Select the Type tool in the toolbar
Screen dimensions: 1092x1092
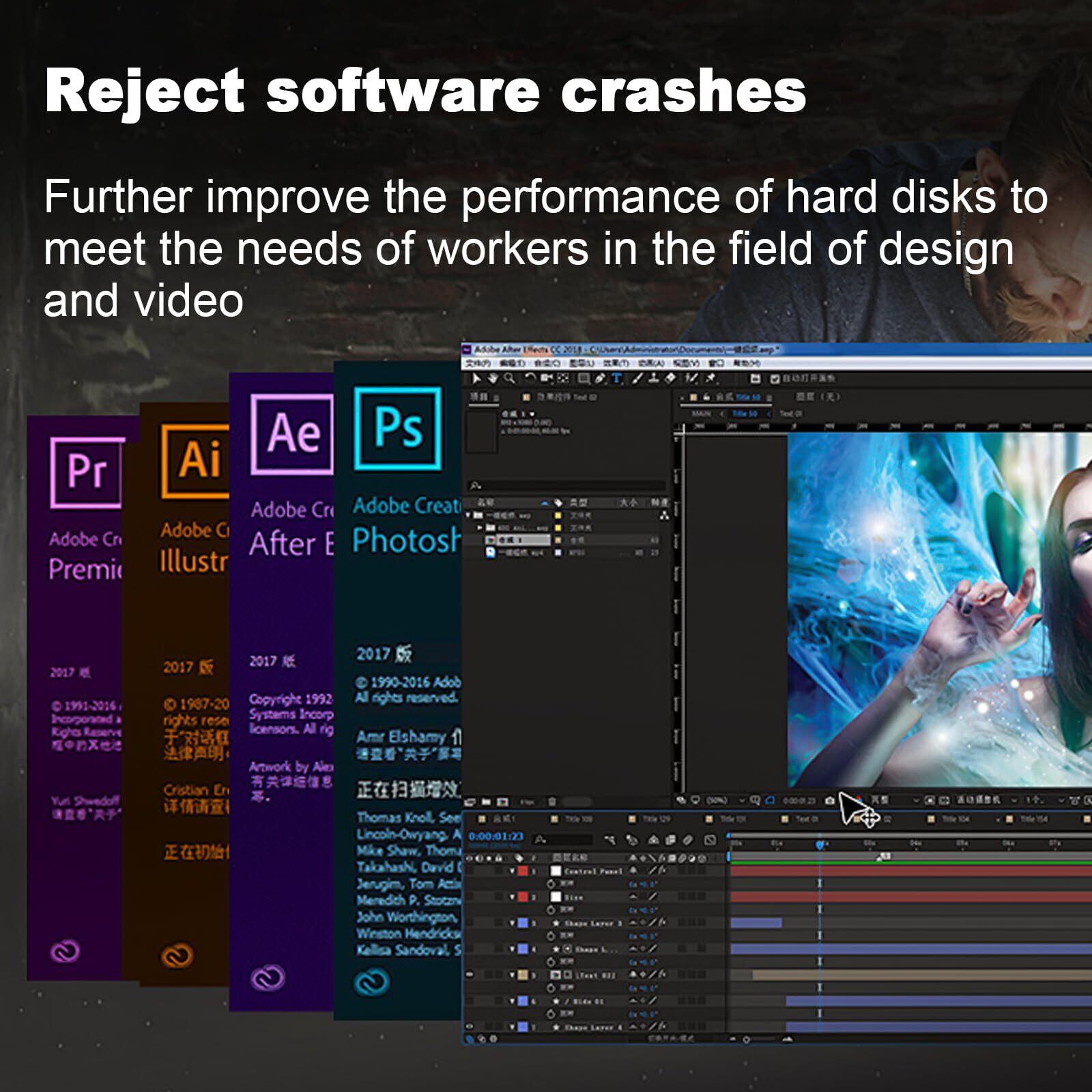pyautogui.click(x=617, y=379)
